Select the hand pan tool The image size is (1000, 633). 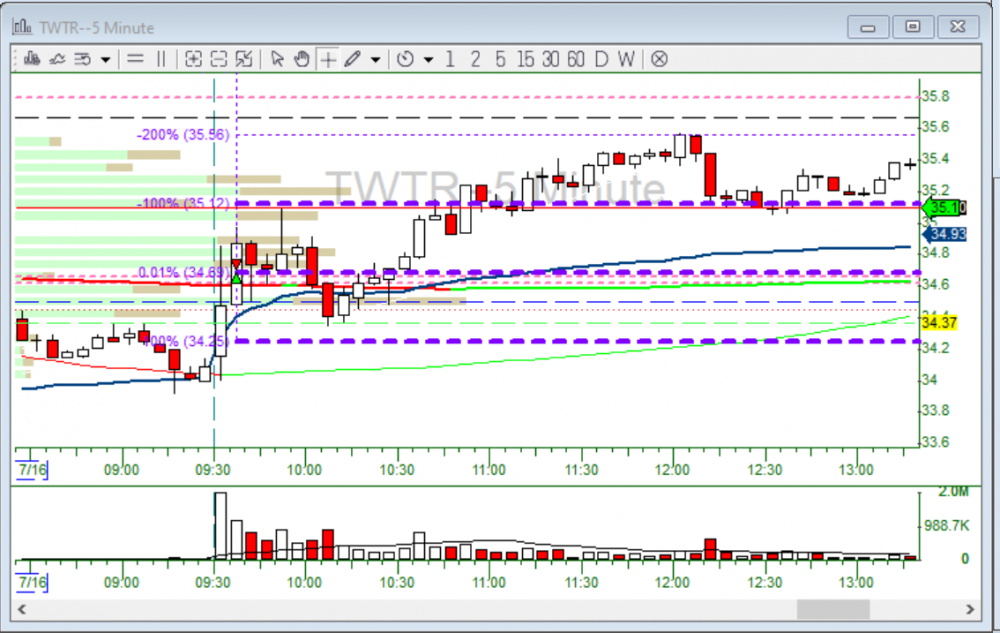click(302, 59)
